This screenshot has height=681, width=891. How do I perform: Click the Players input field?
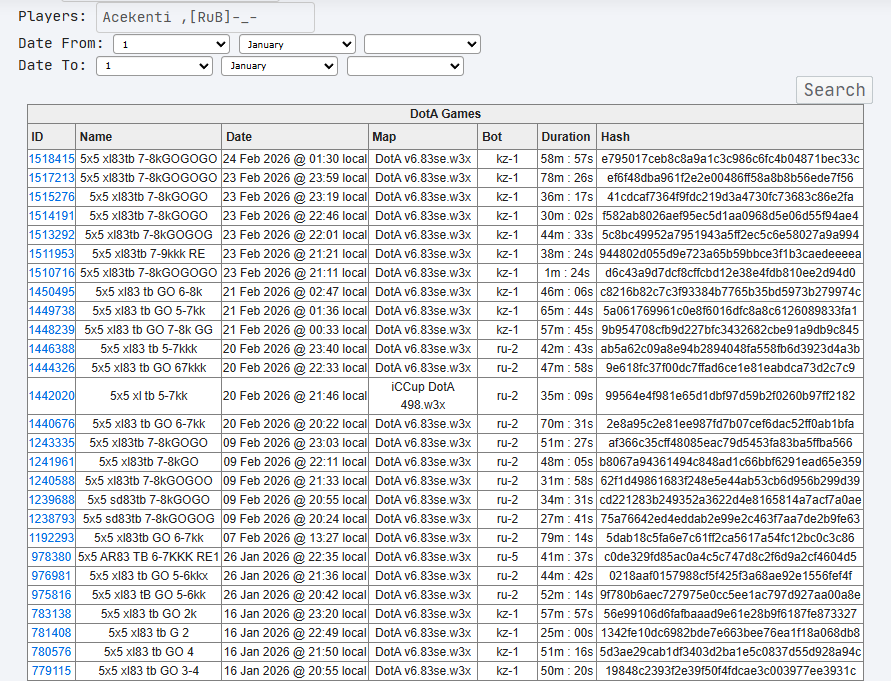click(205, 17)
